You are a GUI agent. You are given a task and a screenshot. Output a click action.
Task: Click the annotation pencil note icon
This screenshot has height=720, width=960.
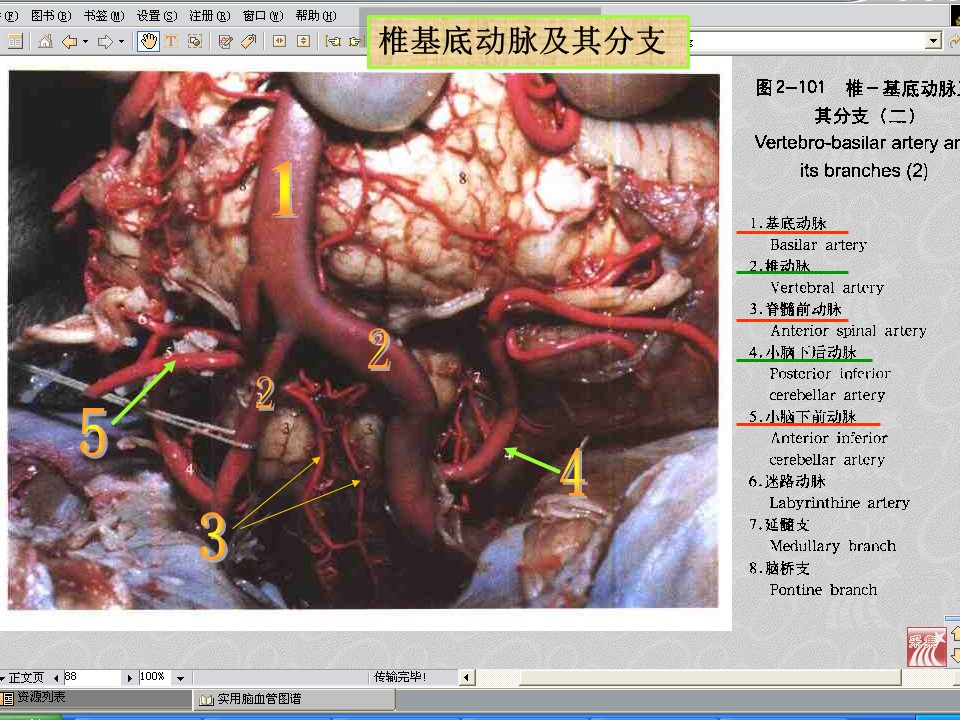pos(226,41)
